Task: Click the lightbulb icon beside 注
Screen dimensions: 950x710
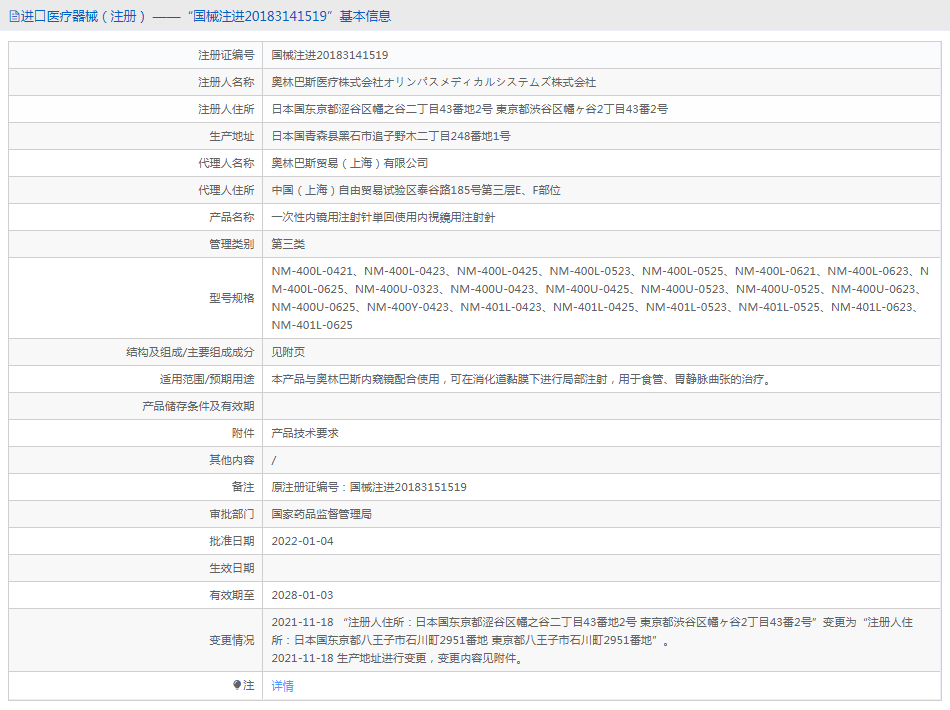Action: [x=237, y=685]
